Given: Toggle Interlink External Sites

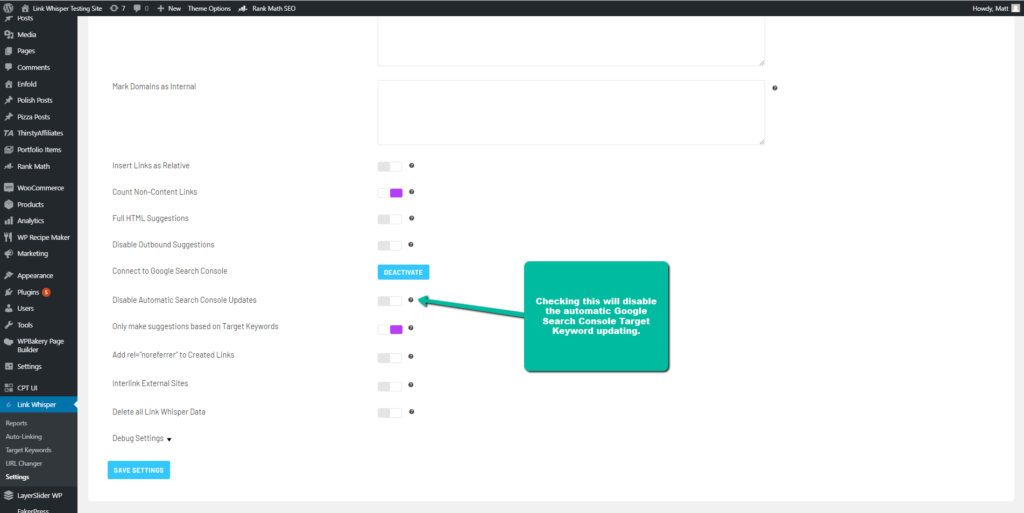Looking at the screenshot, I should pyautogui.click(x=390, y=386).
